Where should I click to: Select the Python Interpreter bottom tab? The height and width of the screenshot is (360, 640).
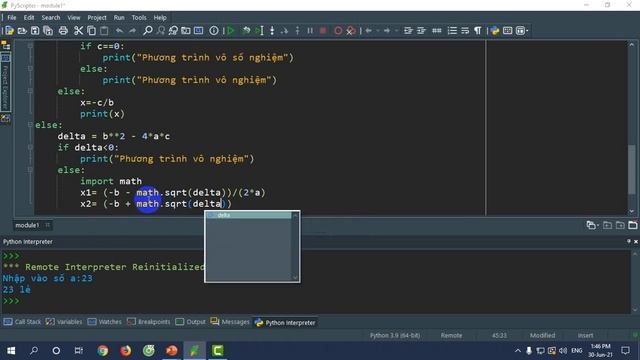(x=285, y=322)
